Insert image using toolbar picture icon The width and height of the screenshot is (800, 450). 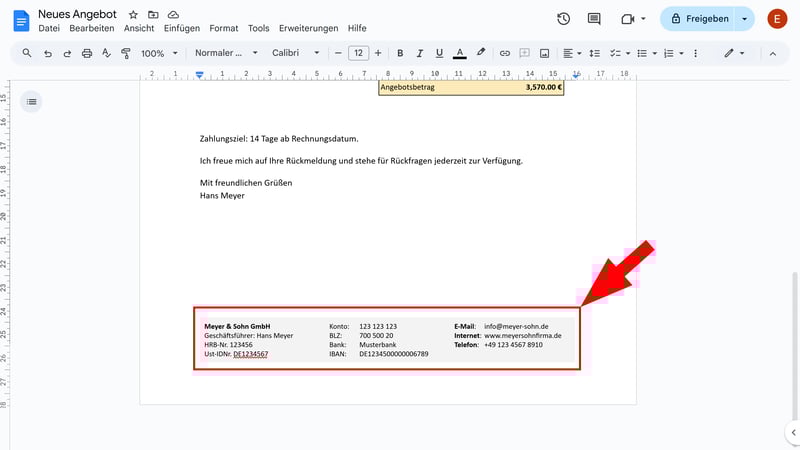click(545, 53)
